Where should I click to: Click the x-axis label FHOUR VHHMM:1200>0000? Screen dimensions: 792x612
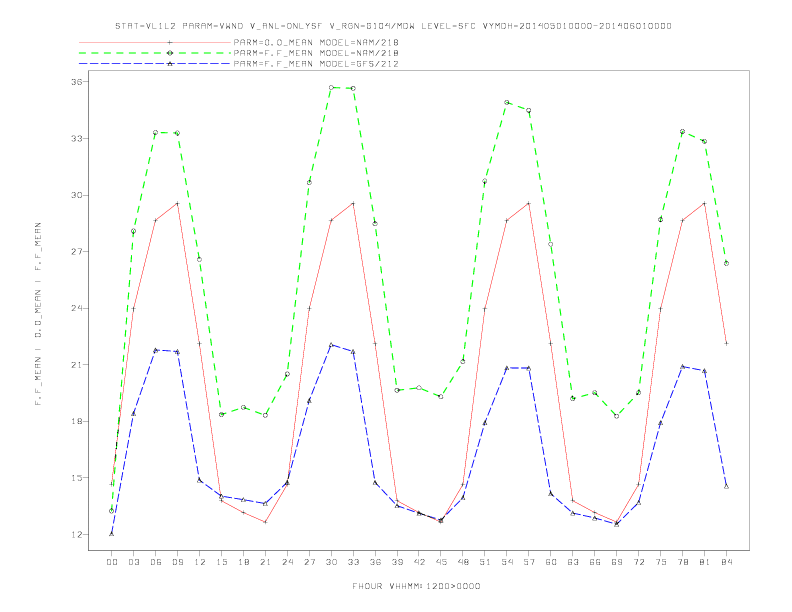tap(416, 586)
